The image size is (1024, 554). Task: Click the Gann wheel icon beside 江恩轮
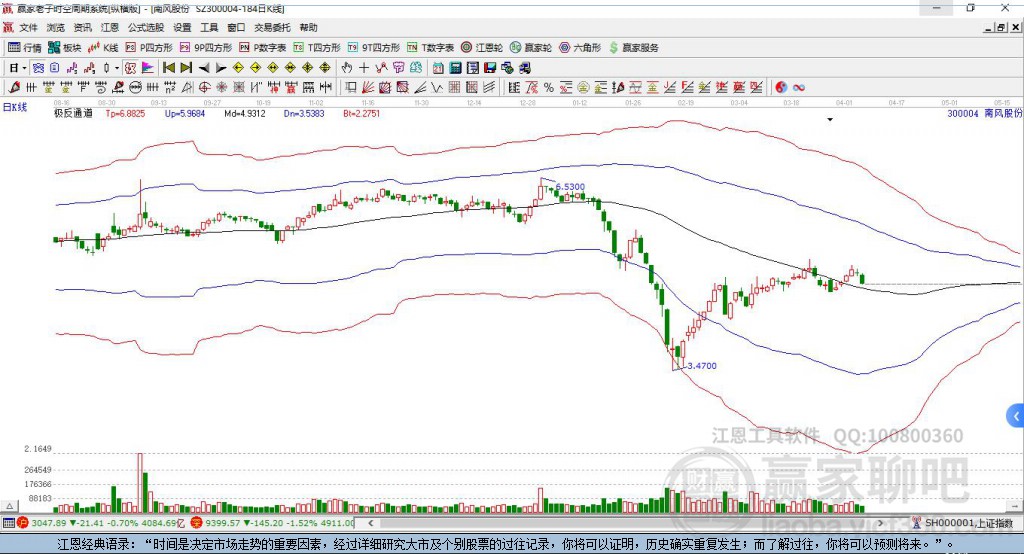pos(466,48)
